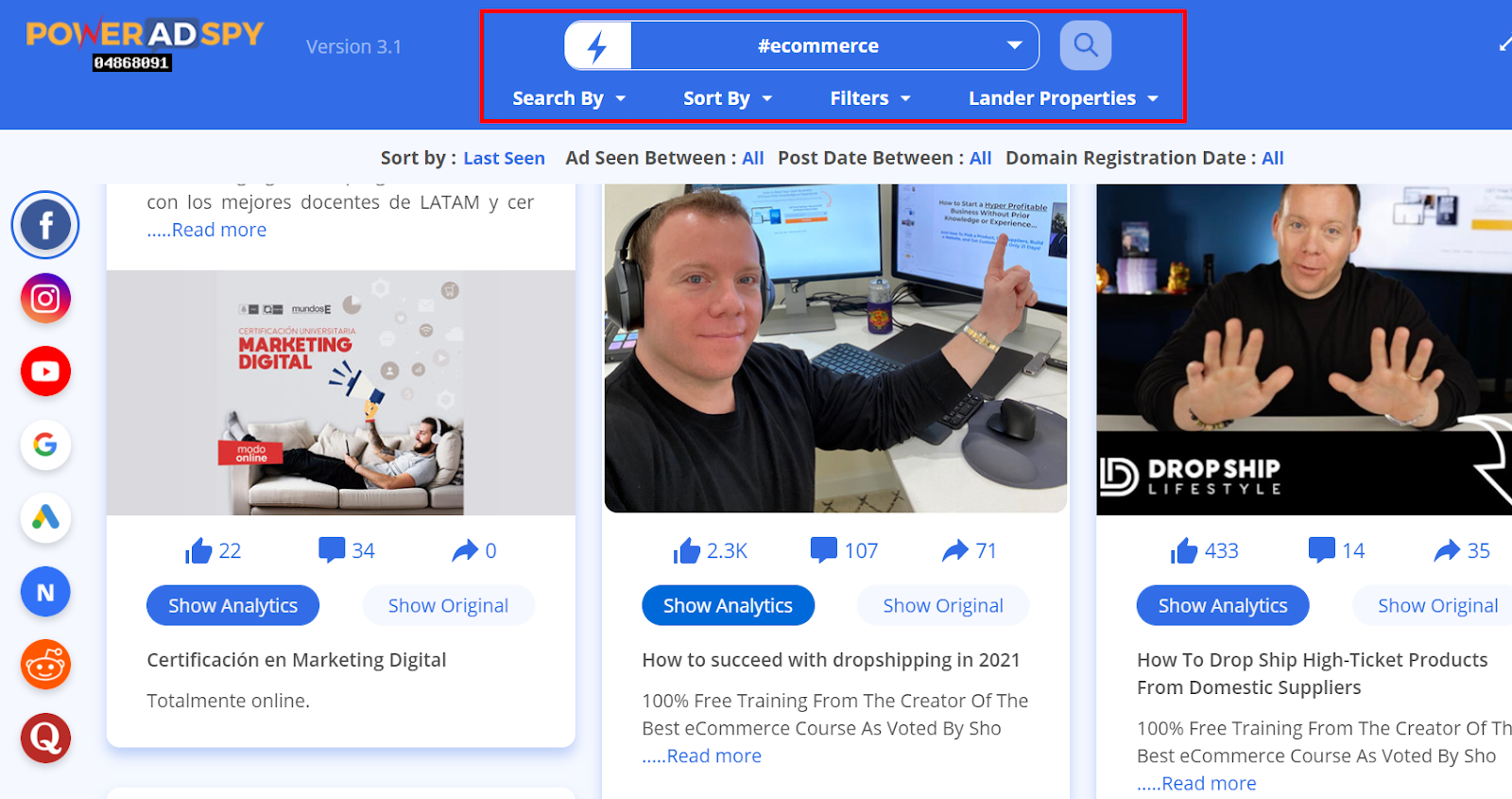
Task: Click the 'Version 3.1' label
Action: coord(353,46)
